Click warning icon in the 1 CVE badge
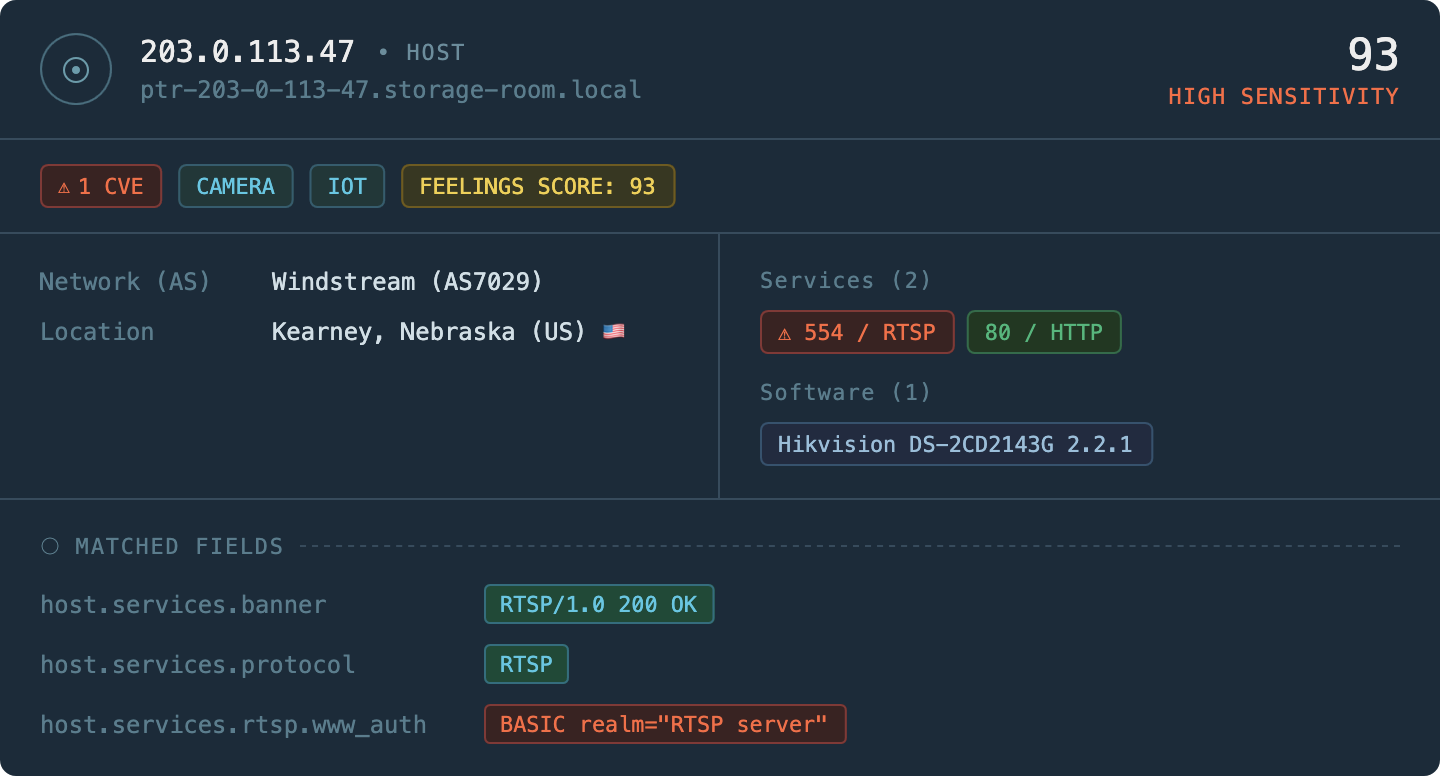The height and width of the screenshot is (776, 1440). coord(64,187)
